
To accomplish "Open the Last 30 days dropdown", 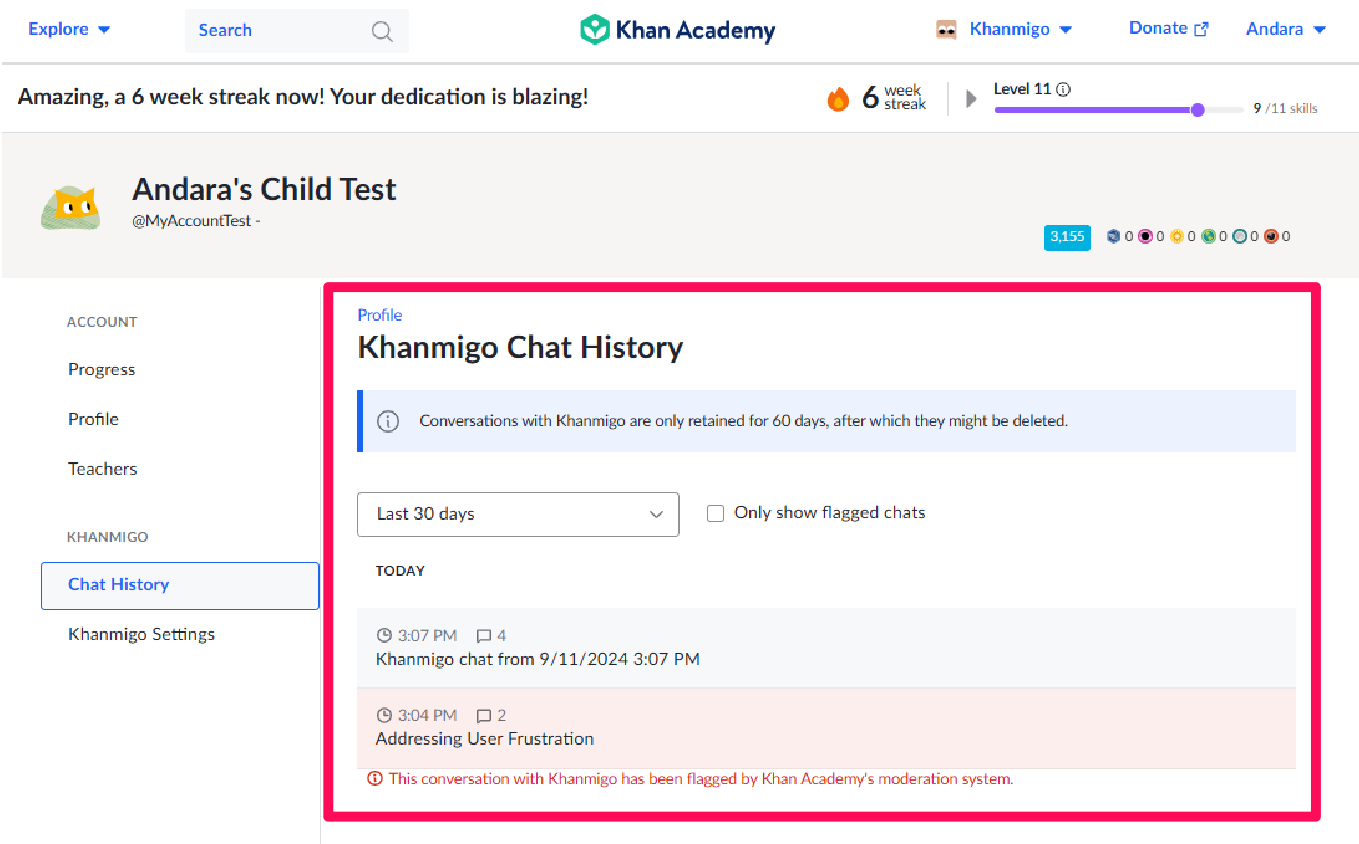I will (518, 514).
